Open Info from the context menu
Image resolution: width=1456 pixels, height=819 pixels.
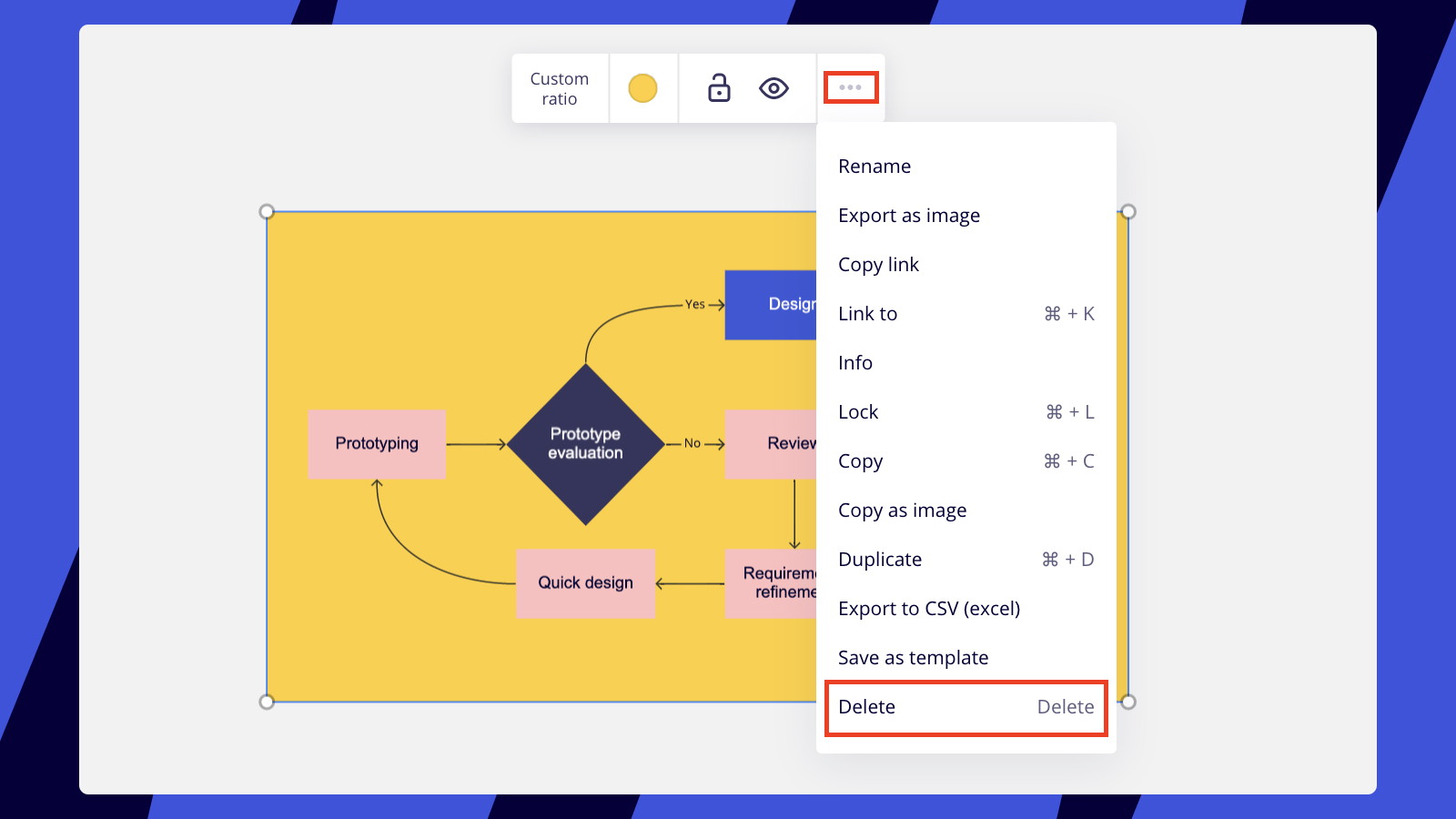[x=855, y=363]
